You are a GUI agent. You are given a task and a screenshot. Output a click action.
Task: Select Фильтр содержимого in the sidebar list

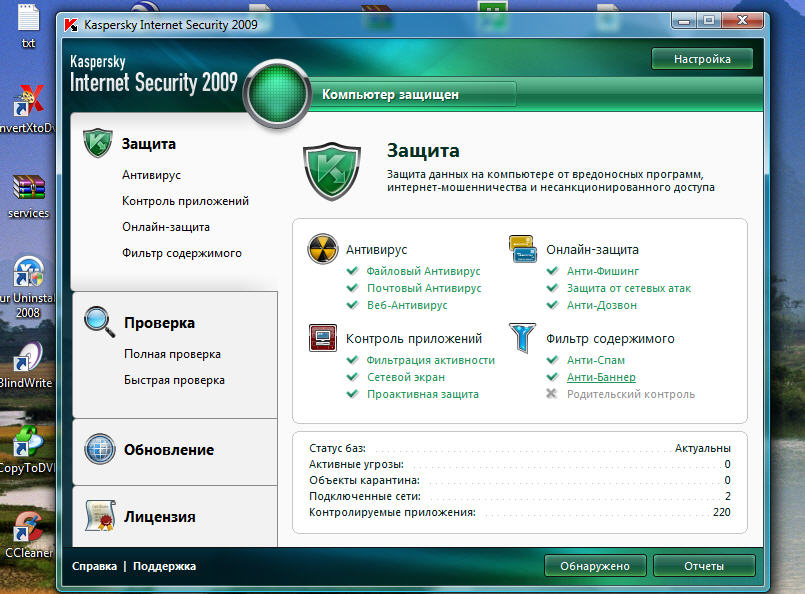(182, 253)
